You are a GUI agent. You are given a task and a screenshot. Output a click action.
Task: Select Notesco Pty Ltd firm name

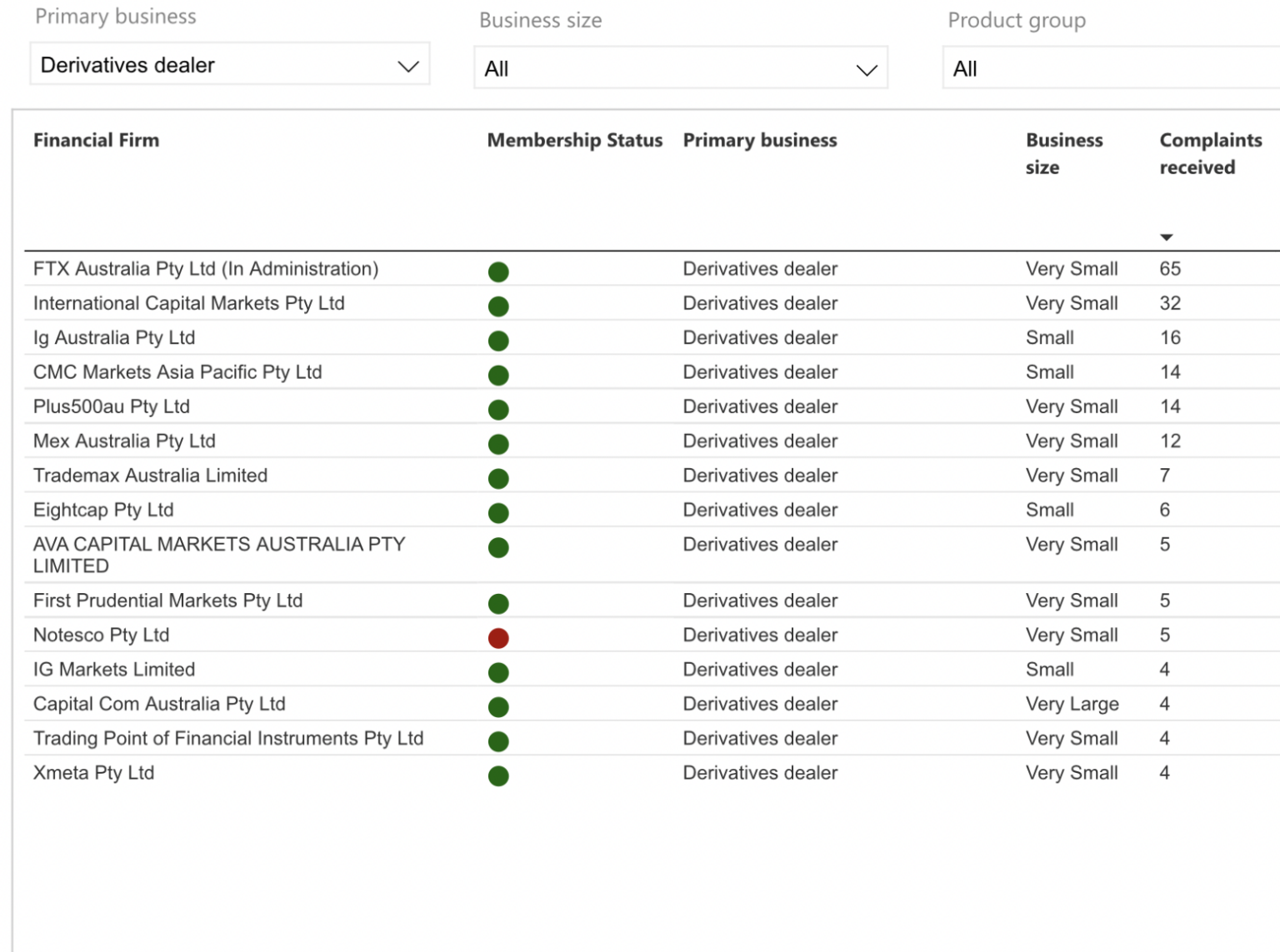101,635
